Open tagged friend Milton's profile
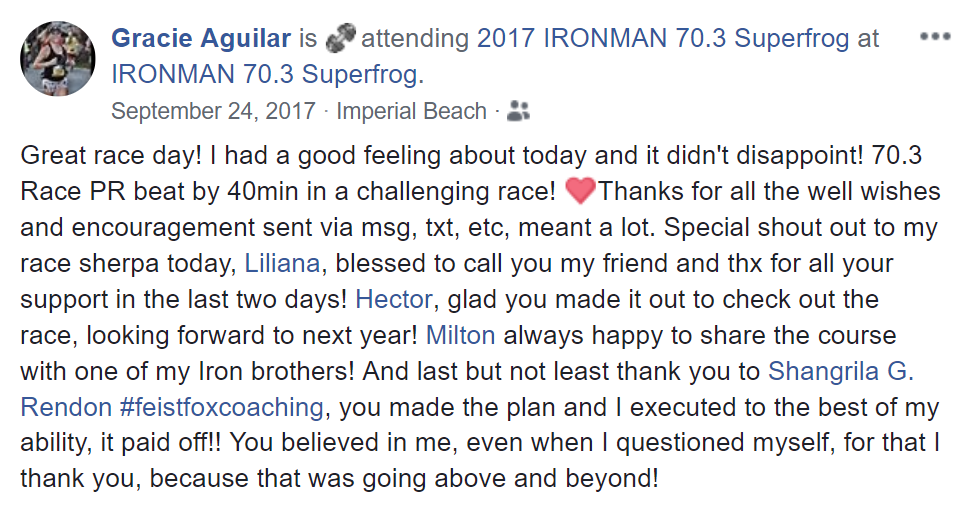 [x=460, y=336]
